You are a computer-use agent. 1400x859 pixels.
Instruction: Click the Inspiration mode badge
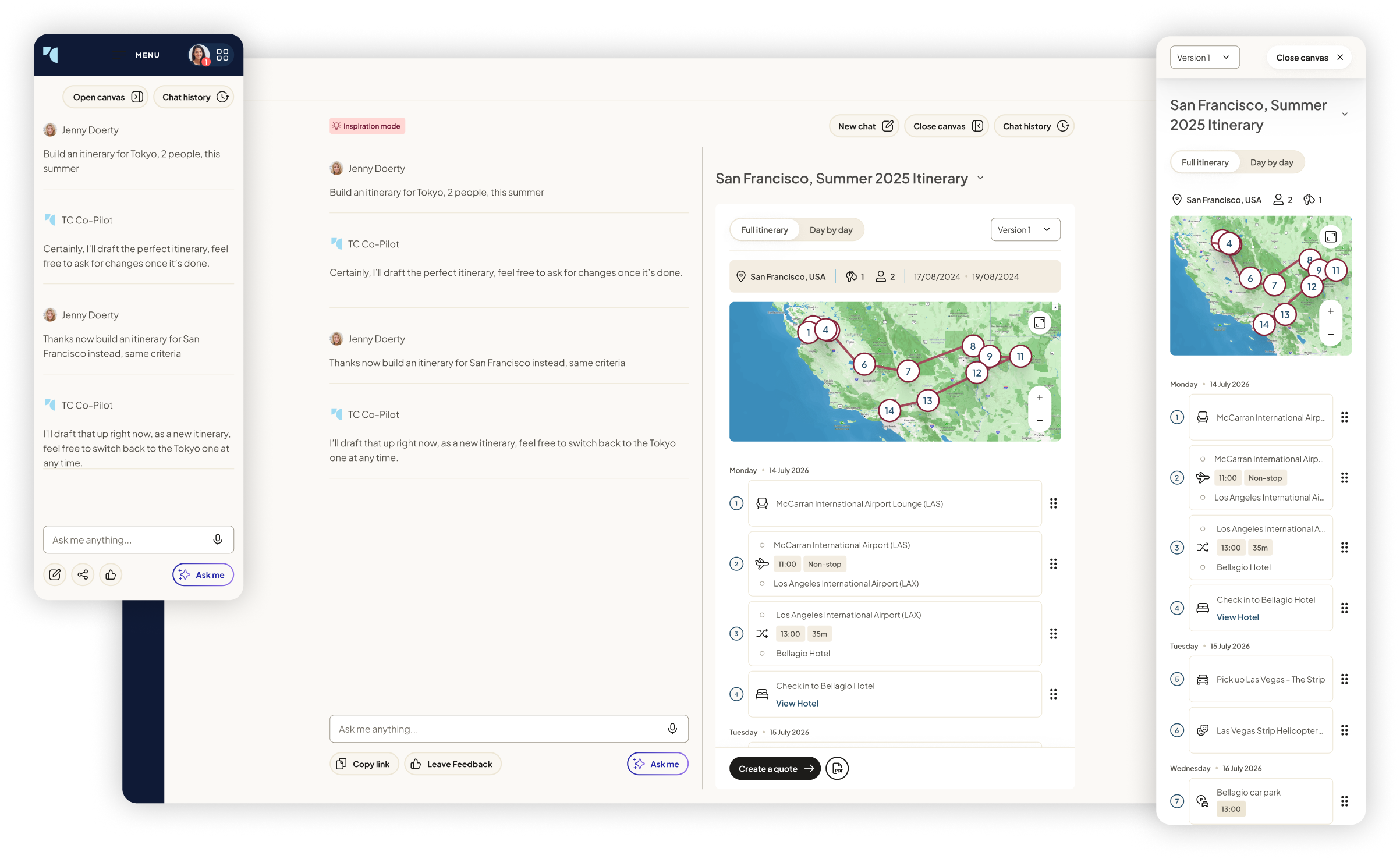367,126
